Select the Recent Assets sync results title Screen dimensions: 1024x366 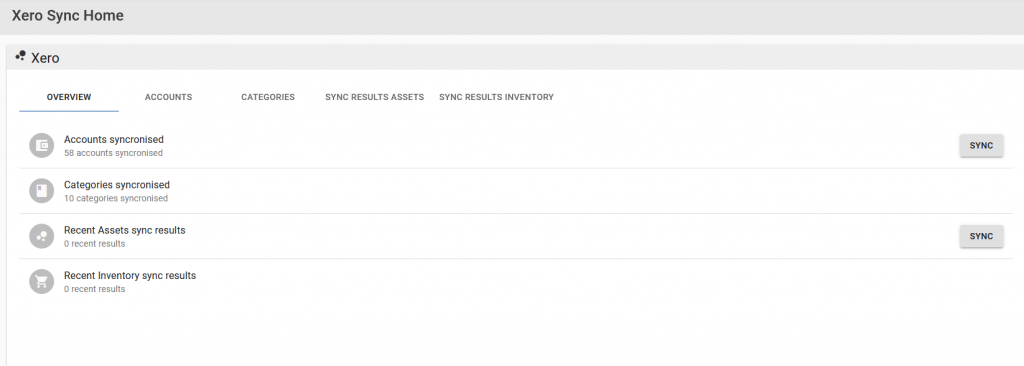(x=125, y=230)
